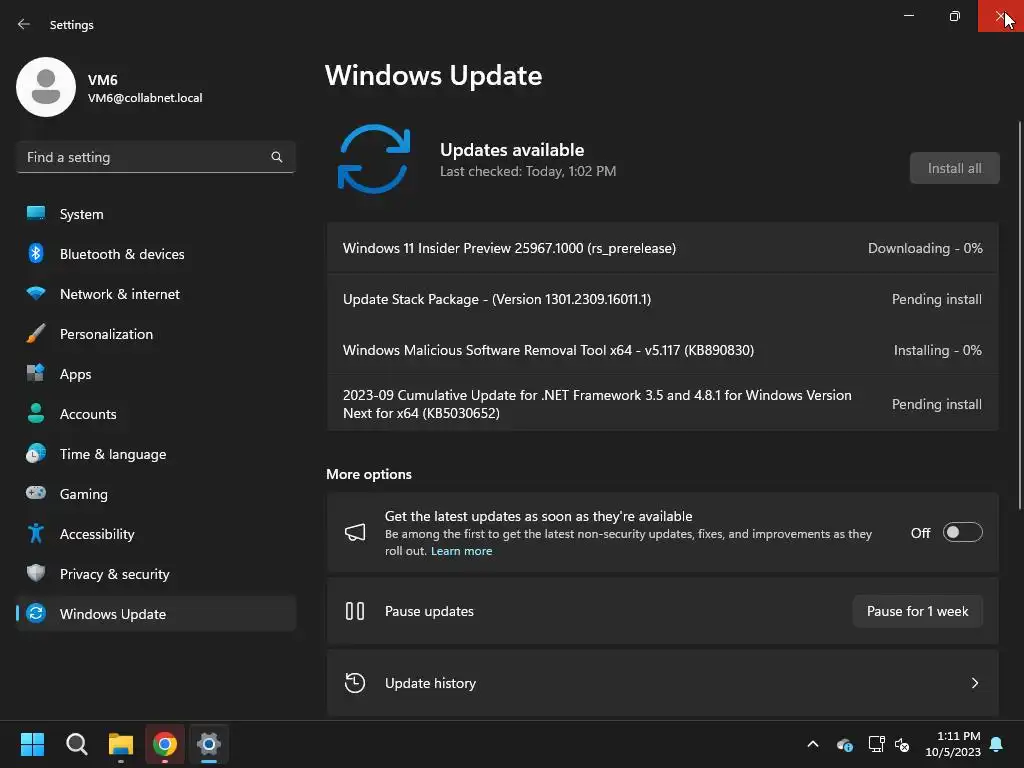Click the Settings gear in the taskbar
Screen dimensions: 1024x768
[x=209, y=744]
